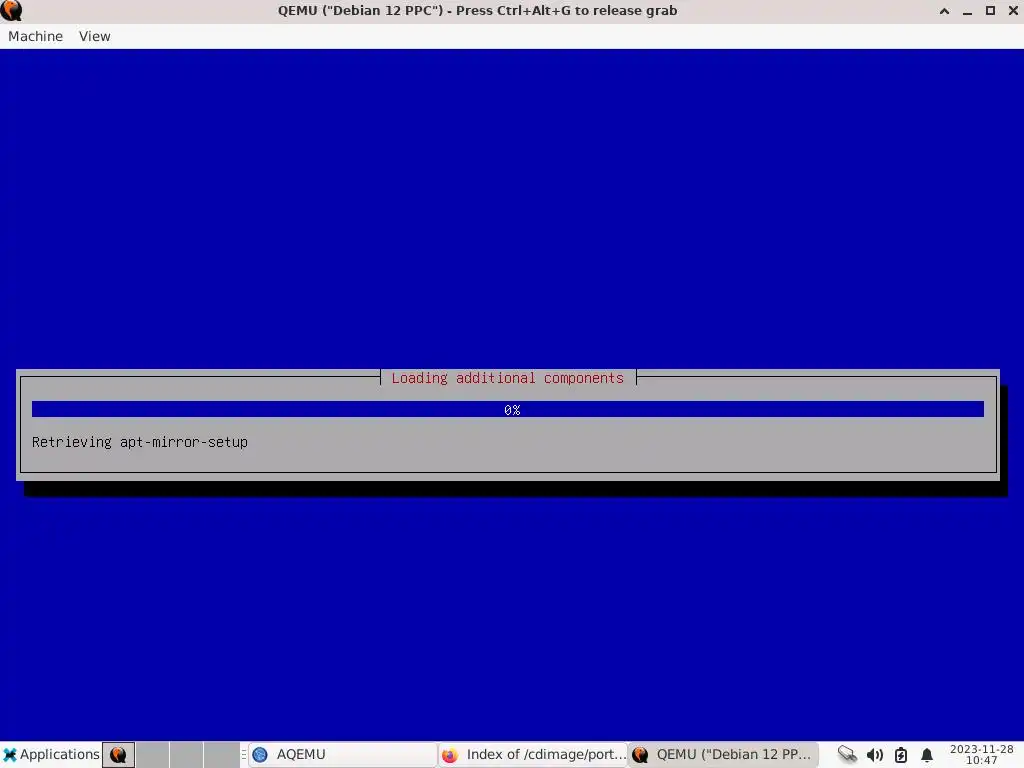Screen dimensions: 1024x768
Task: Click the keep-above arrow in title bar
Action: 944,11
